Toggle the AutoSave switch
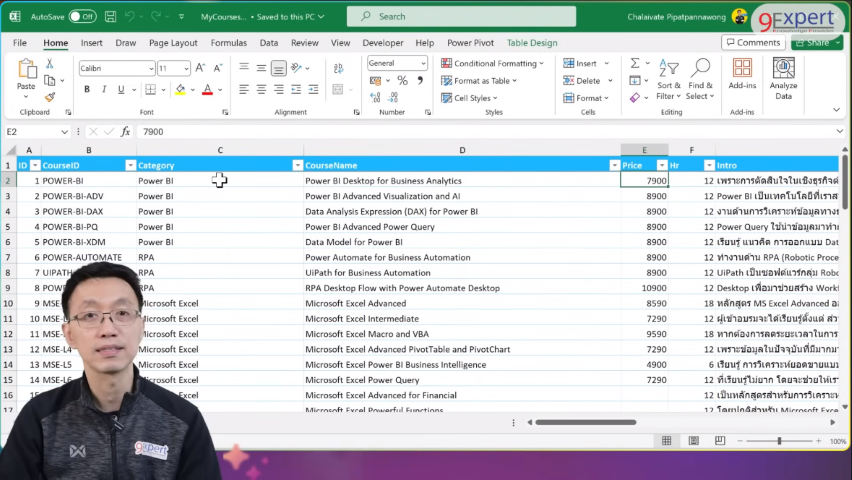 click(x=82, y=17)
